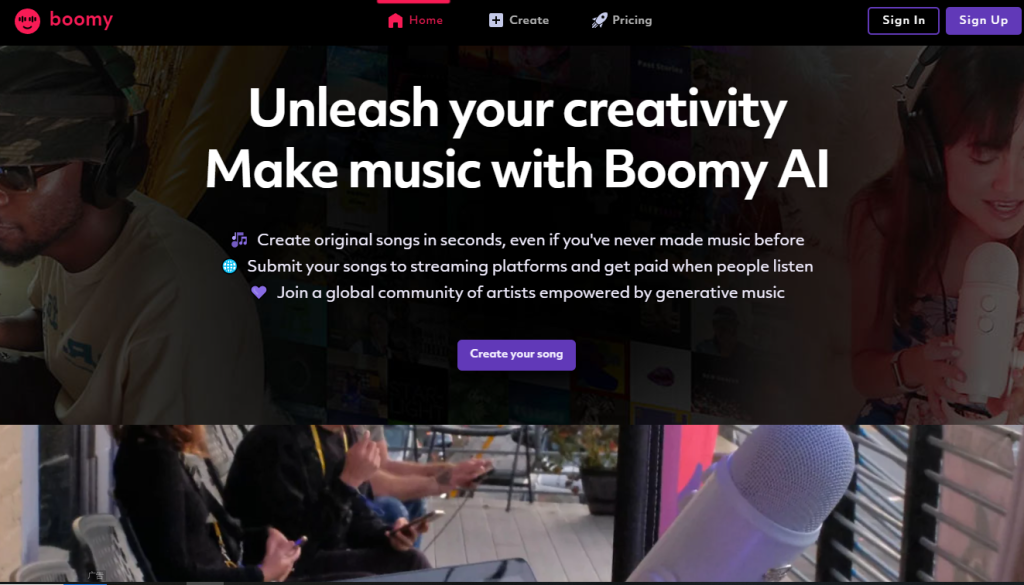Open the Home navigation tab
Screen dimensions: 1024x585
[x=415, y=21]
